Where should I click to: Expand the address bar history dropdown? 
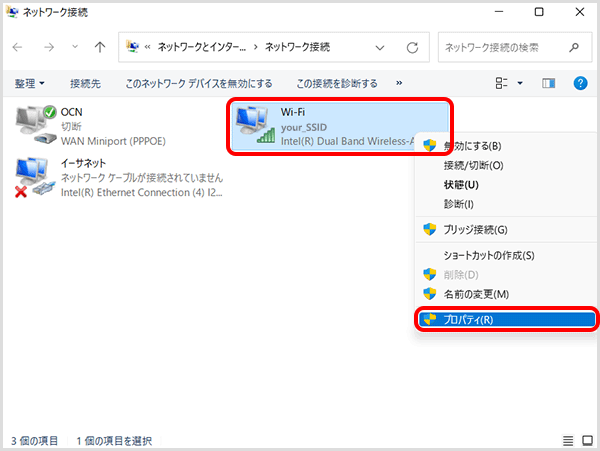379,47
